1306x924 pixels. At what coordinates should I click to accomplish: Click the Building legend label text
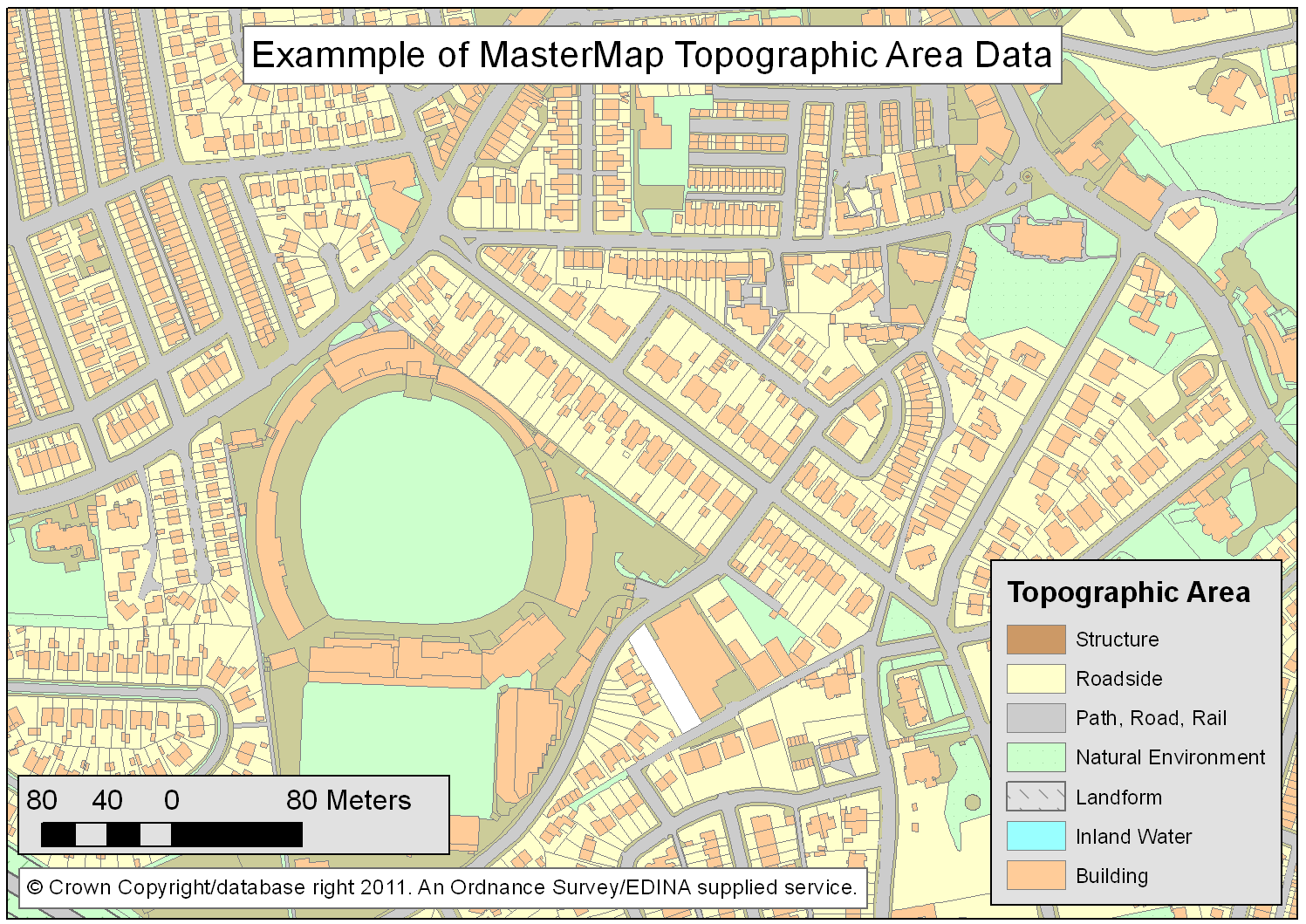1112,876
